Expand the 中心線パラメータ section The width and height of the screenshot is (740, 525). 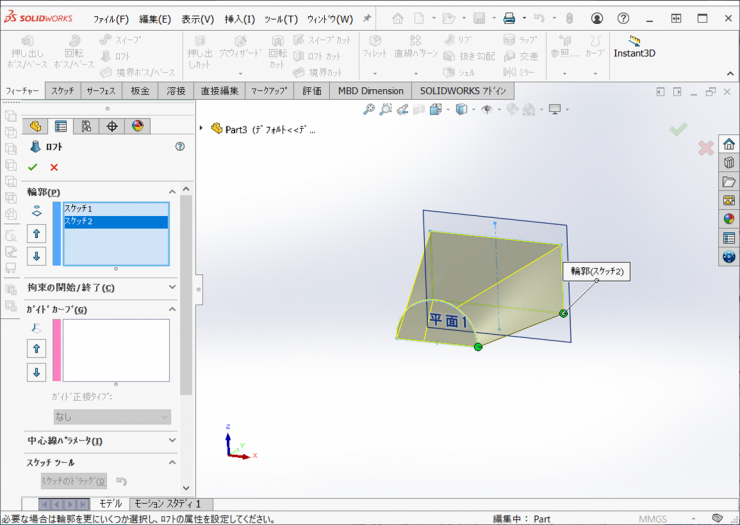(172, 440)
